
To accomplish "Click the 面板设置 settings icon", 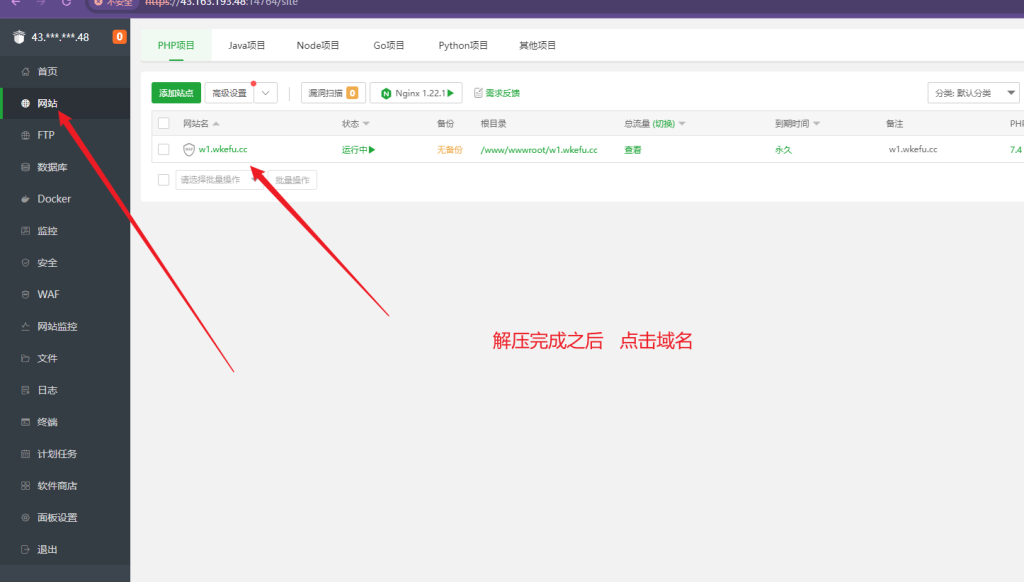I will [x=25, y=518].
